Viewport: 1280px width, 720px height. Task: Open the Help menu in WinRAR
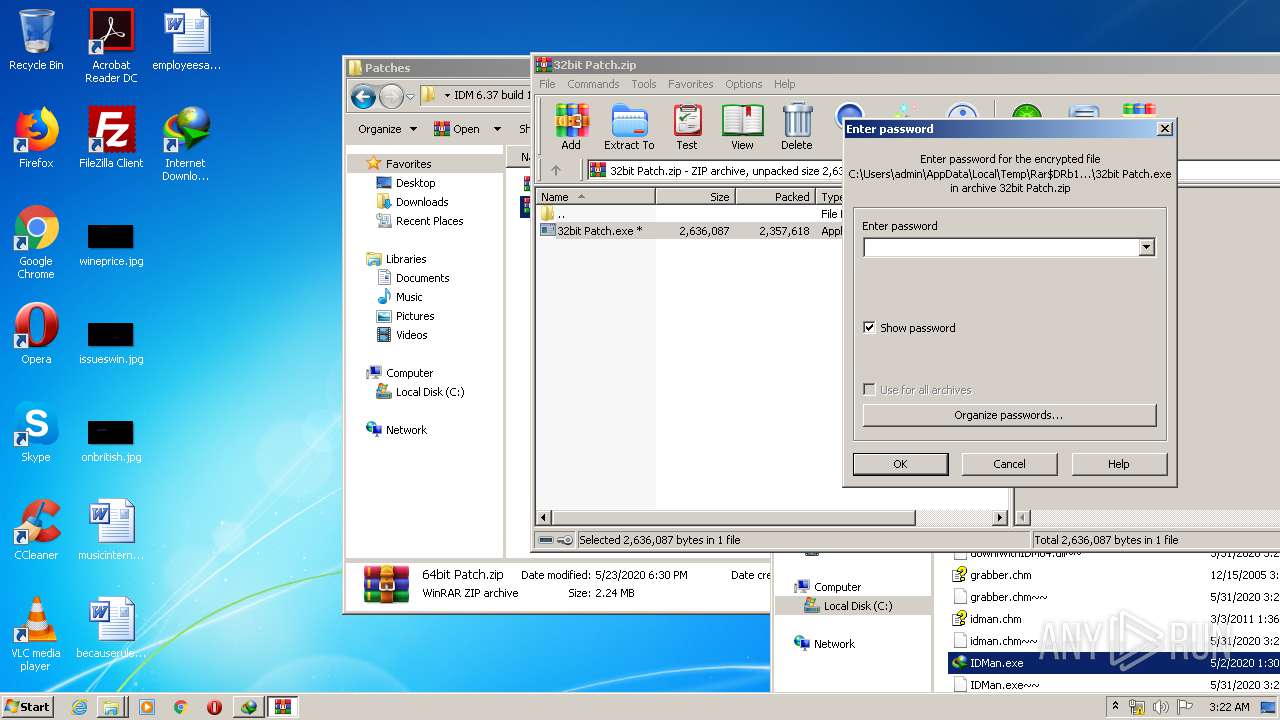click(785, 84)
